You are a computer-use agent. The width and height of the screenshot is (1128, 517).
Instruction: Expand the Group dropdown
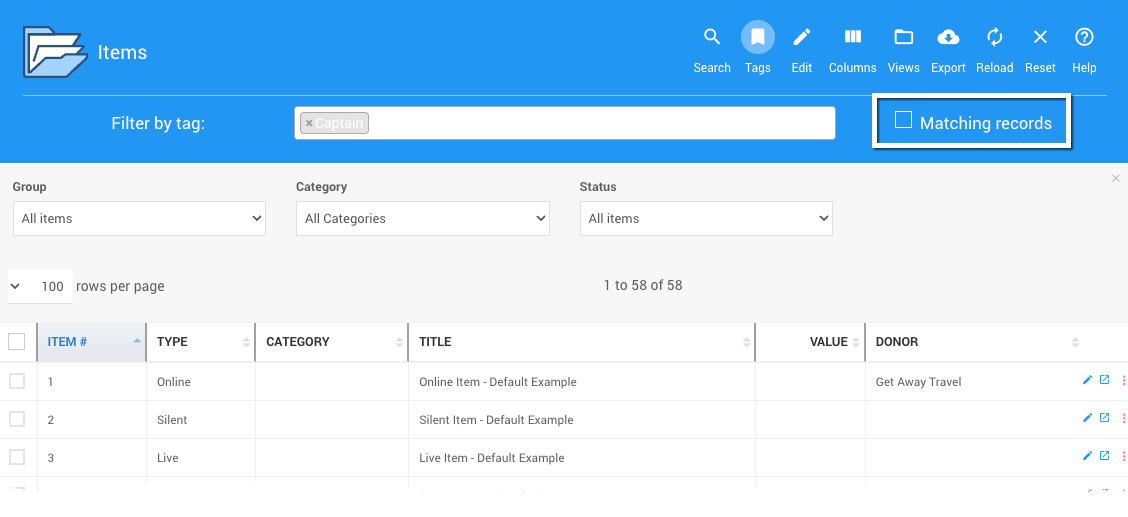coord(139,219)
